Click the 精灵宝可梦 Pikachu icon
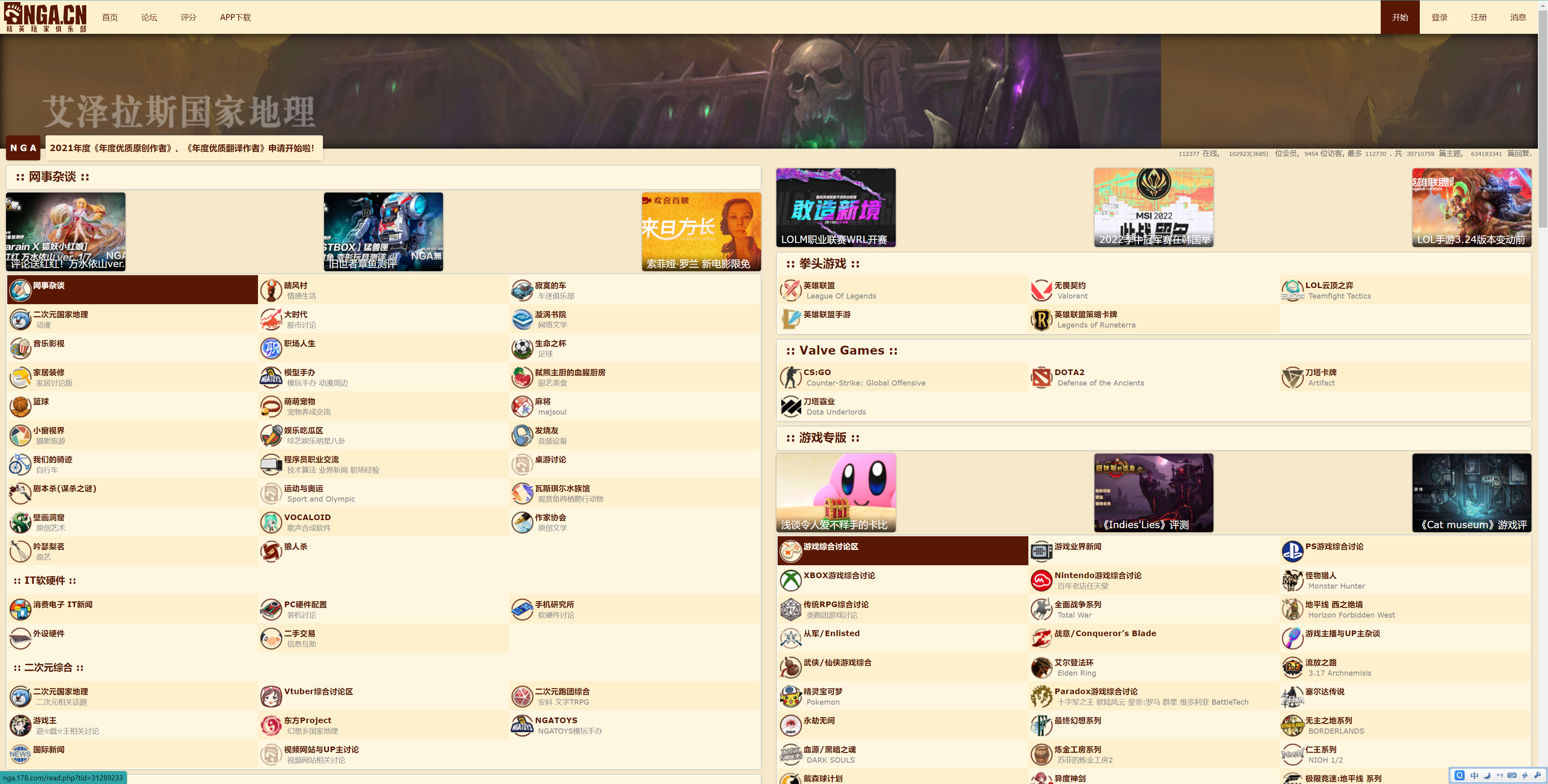This screenshot has height=784, width=1548. [x=791, y=696]
